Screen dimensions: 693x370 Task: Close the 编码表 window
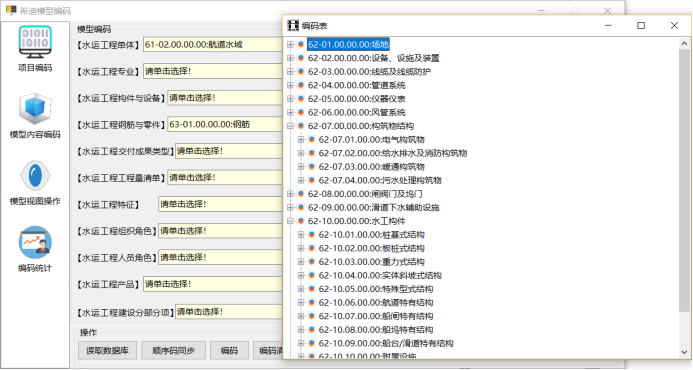pyautogui.click(x=674, y=26)
